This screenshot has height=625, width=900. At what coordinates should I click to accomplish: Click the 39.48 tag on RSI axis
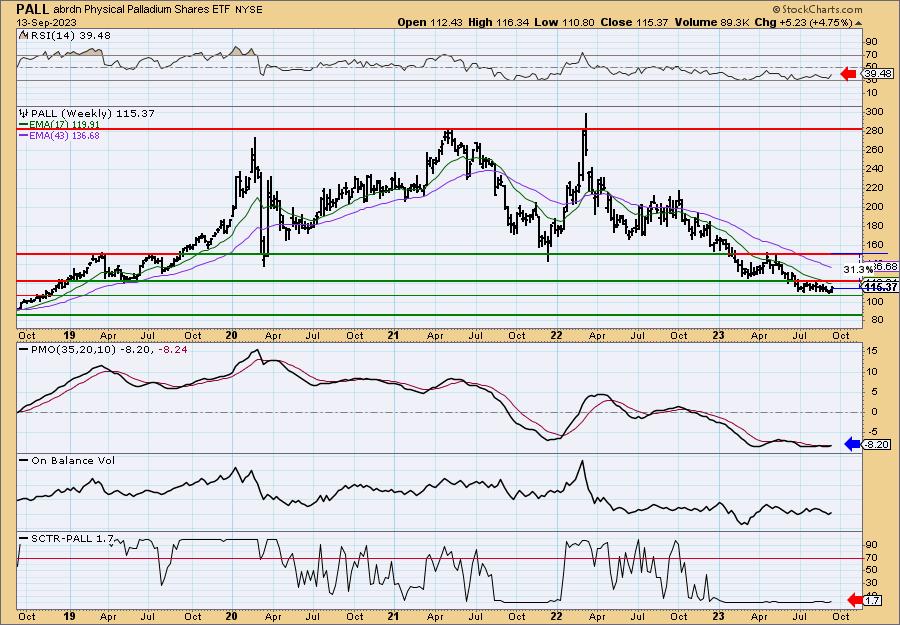click(x=878, y=73)
